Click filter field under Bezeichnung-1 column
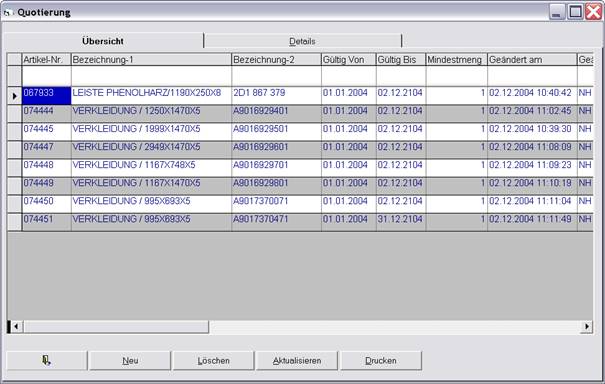This screenshot has height=384, width=605. 151,76
